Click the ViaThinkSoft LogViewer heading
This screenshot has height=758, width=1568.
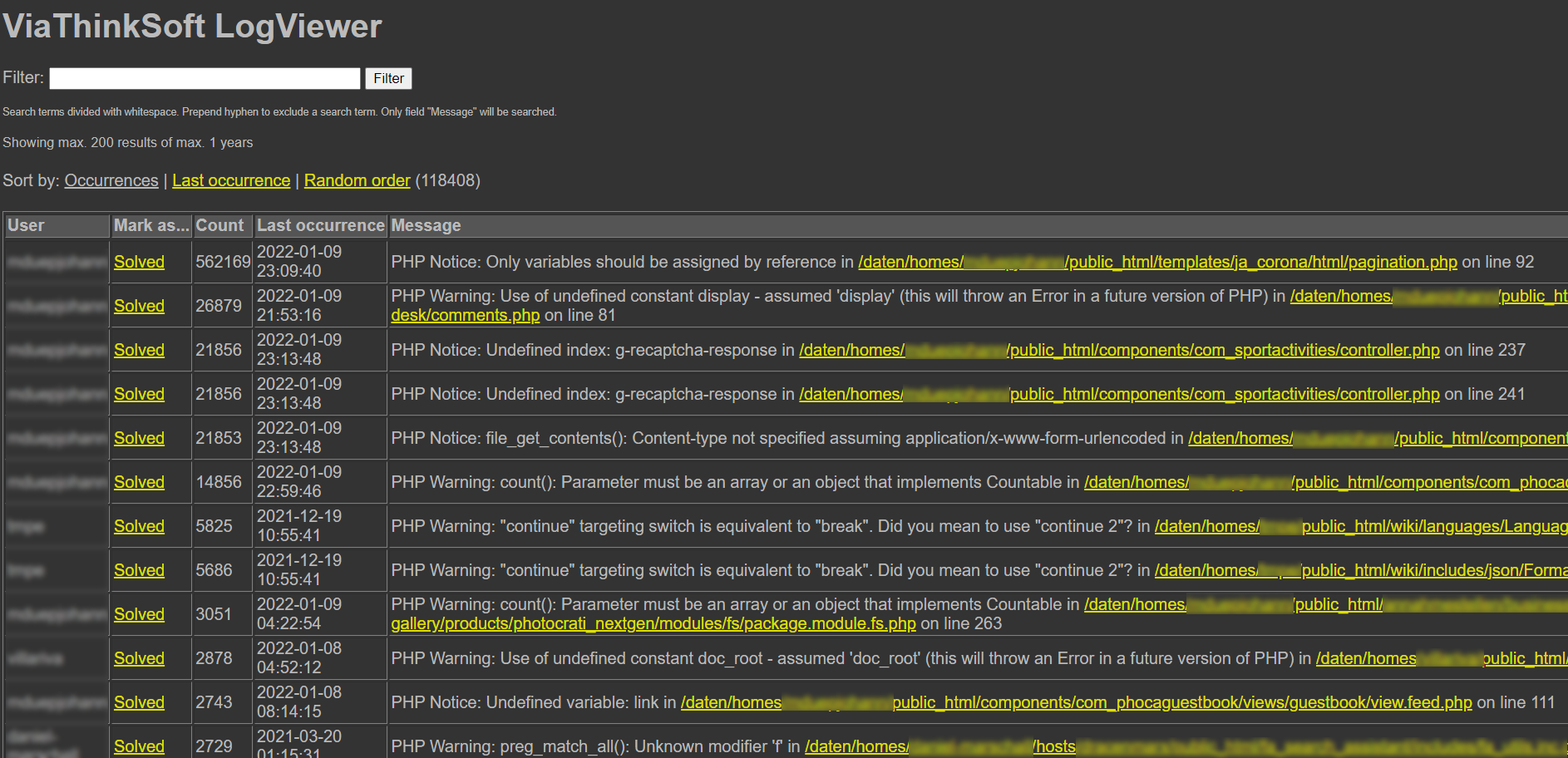(x=192, y=26)
